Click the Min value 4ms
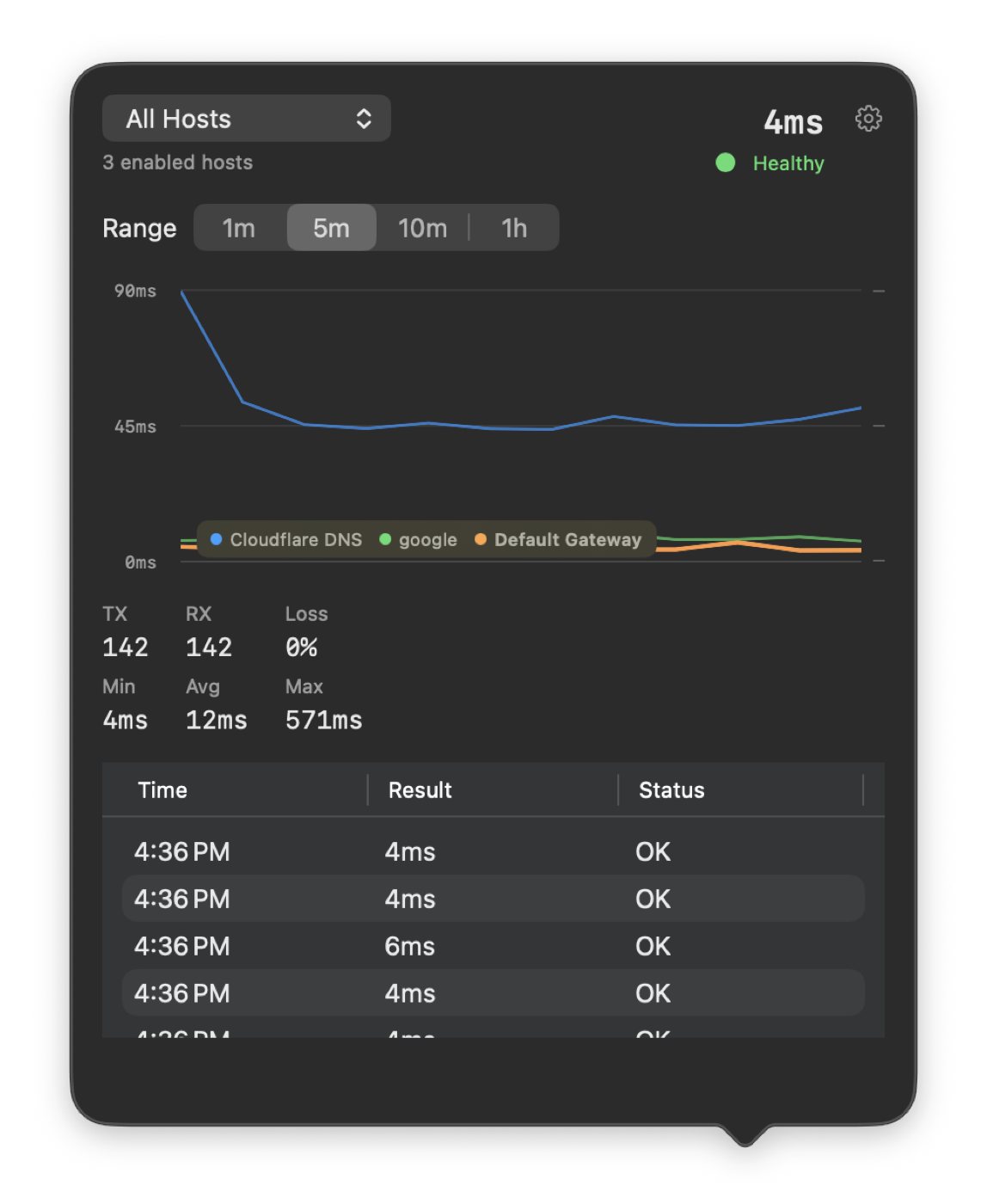The image size is (987, 1204). tap(126, 721)
